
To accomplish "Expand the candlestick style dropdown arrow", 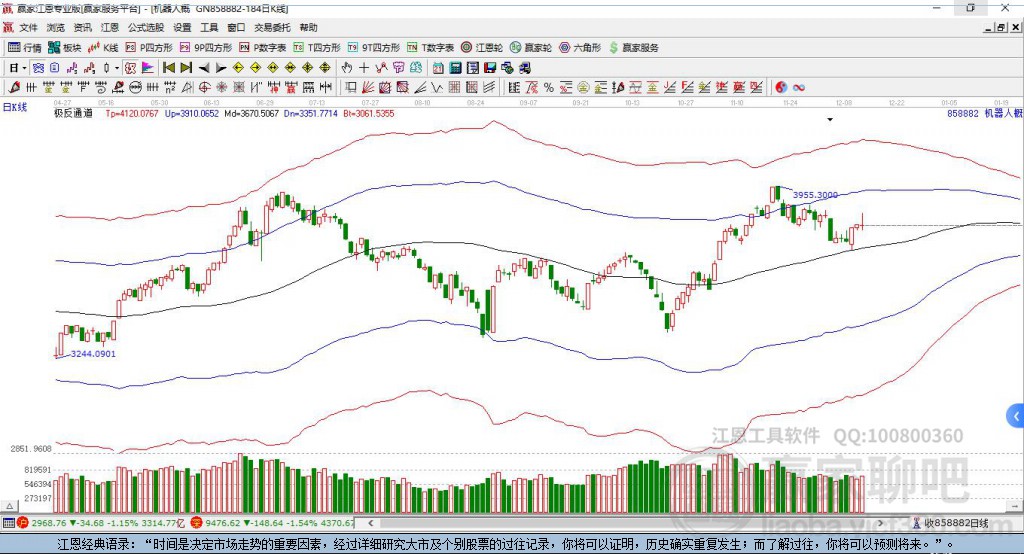I will click(117, 68).
